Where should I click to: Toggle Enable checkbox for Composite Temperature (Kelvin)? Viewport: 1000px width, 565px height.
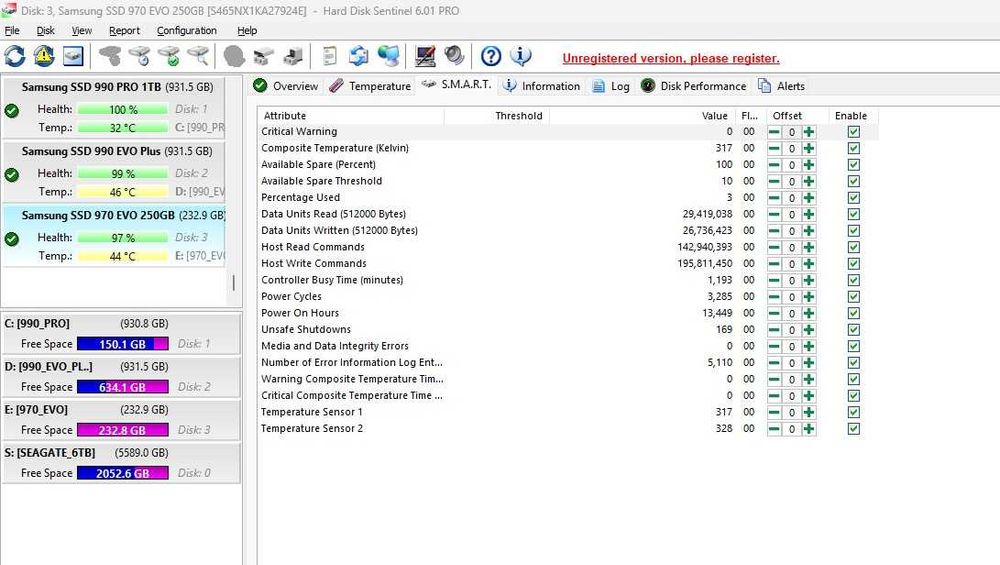(853, 149)
